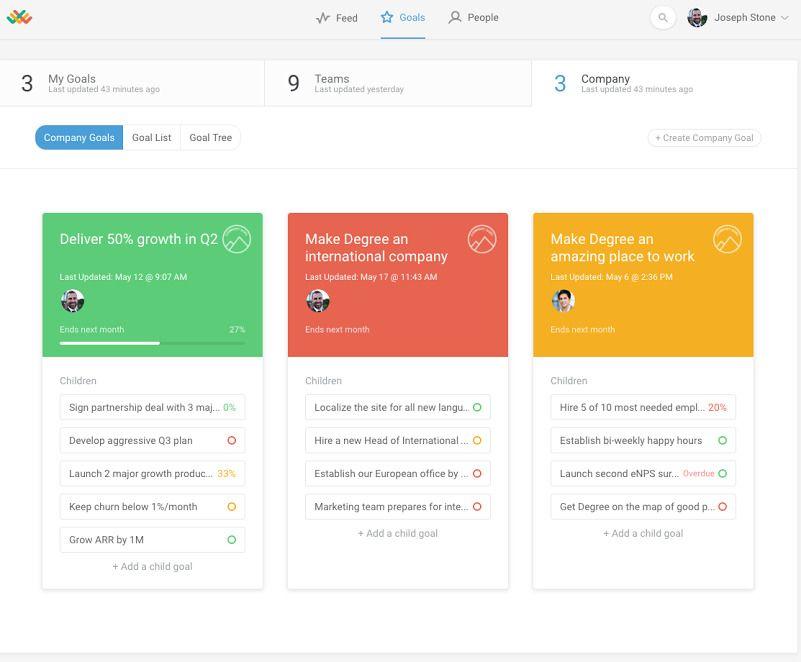This screenshot has width=801, height=662.
Task: Open Launch 2 major growth produc... goal
Action: pos(152,474)
